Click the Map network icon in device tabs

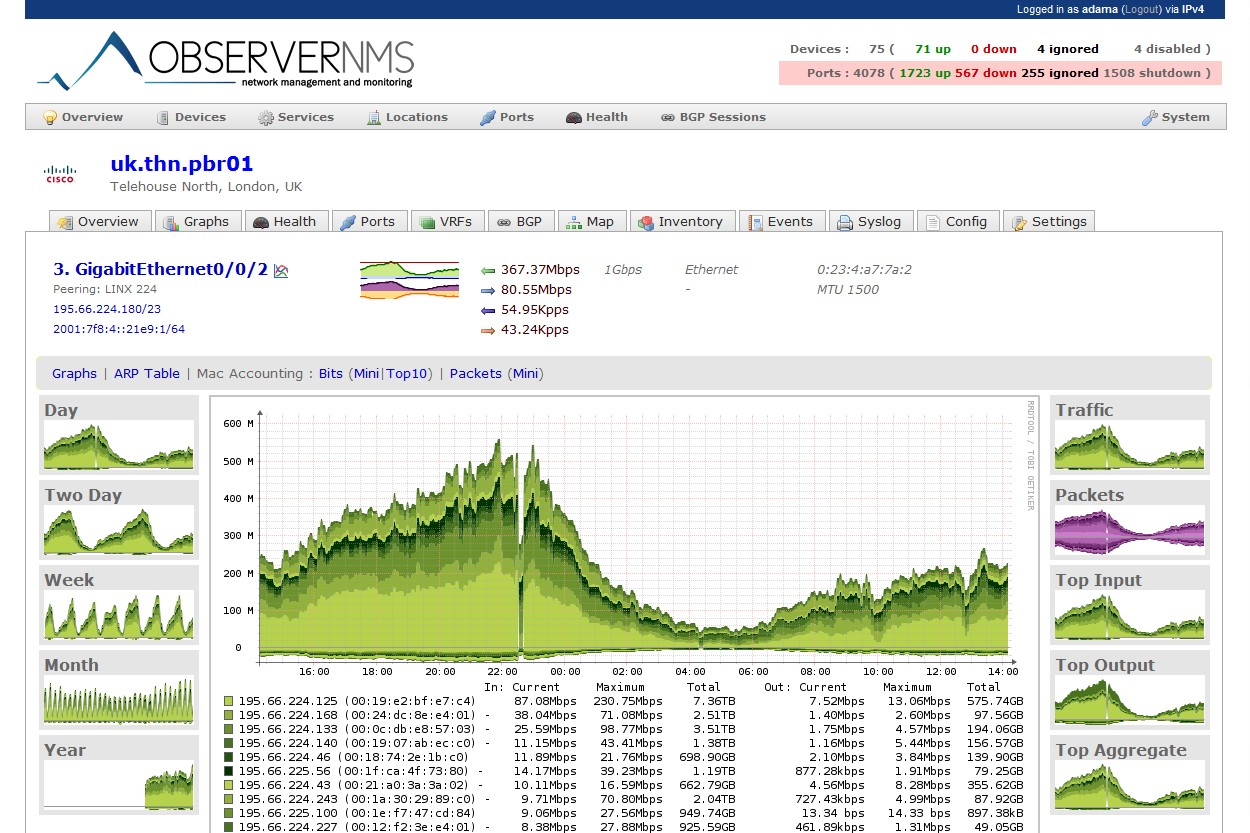(574, 223)
